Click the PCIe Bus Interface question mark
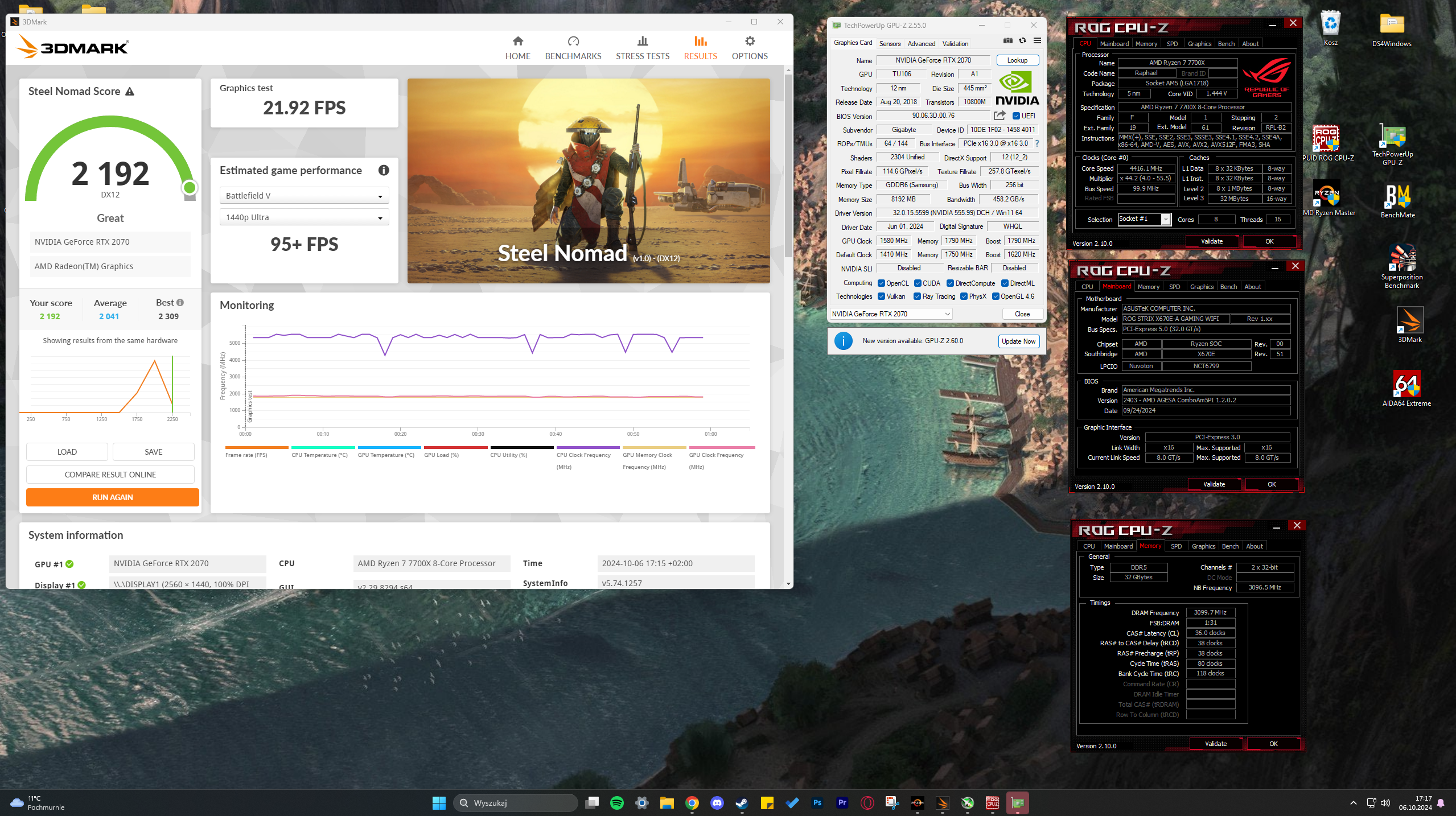 (1037, 143)
